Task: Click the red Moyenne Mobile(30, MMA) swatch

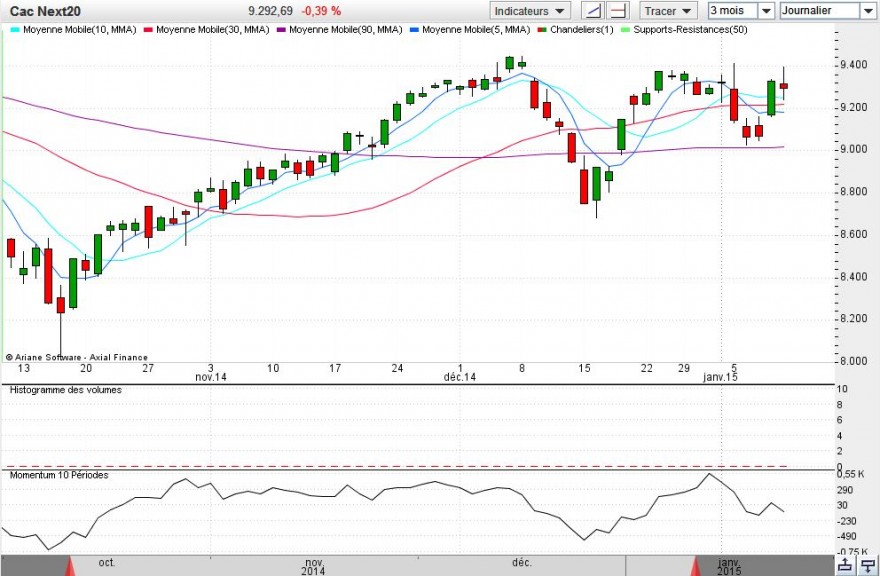Action: click(x=148, y=30)
